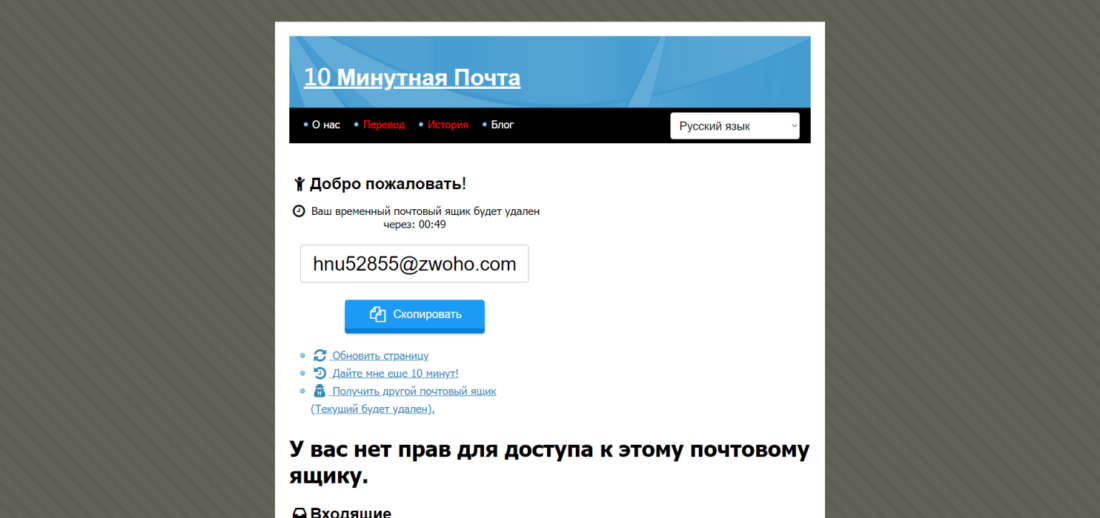
Task: Click the copy icon on the Скопировать button
Action: point(377,314)
